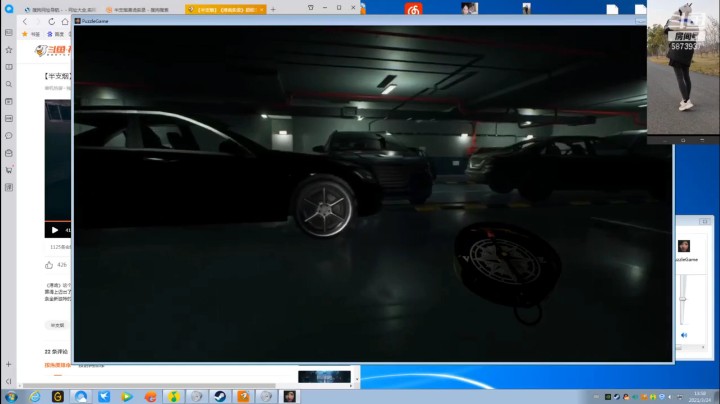Click the browser horizontal scrollbar
The image size is (720, 404).
click(149, 386)
